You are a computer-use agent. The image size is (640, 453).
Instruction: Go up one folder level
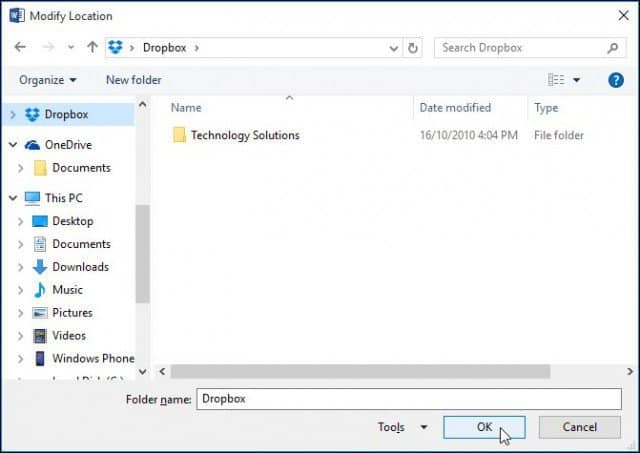[93, 47]
